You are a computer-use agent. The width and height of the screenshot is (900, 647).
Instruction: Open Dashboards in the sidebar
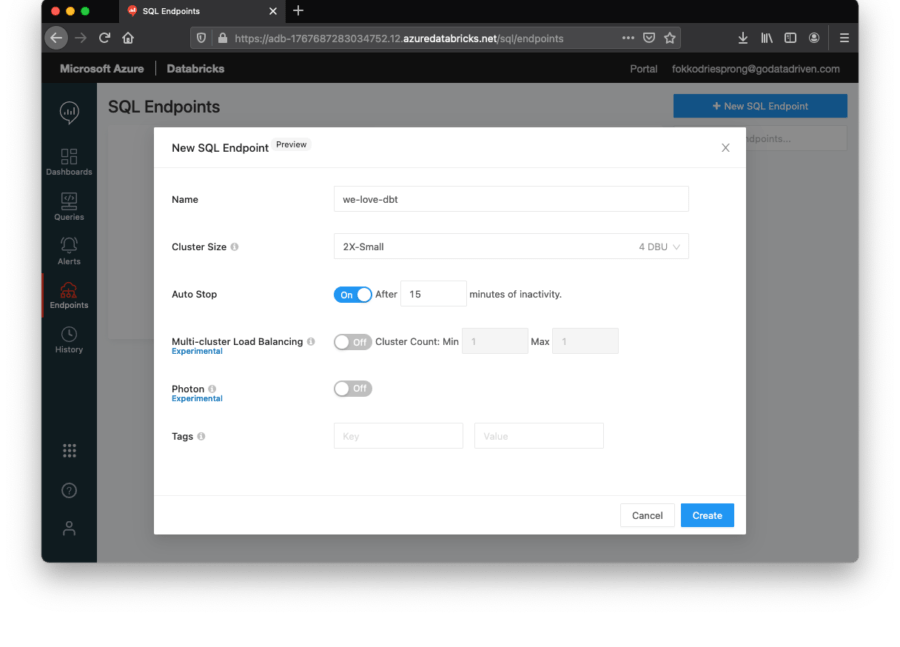pos(69,162)
